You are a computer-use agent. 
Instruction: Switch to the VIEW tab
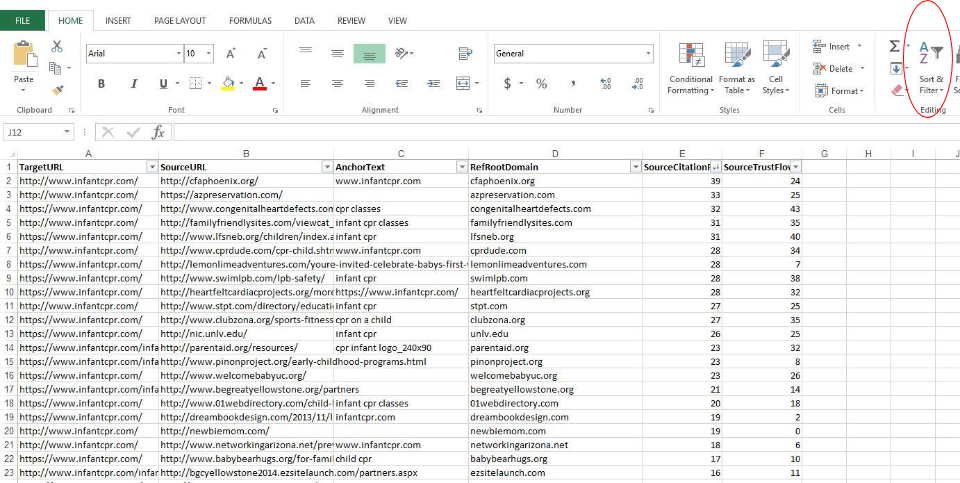[397, 21]
